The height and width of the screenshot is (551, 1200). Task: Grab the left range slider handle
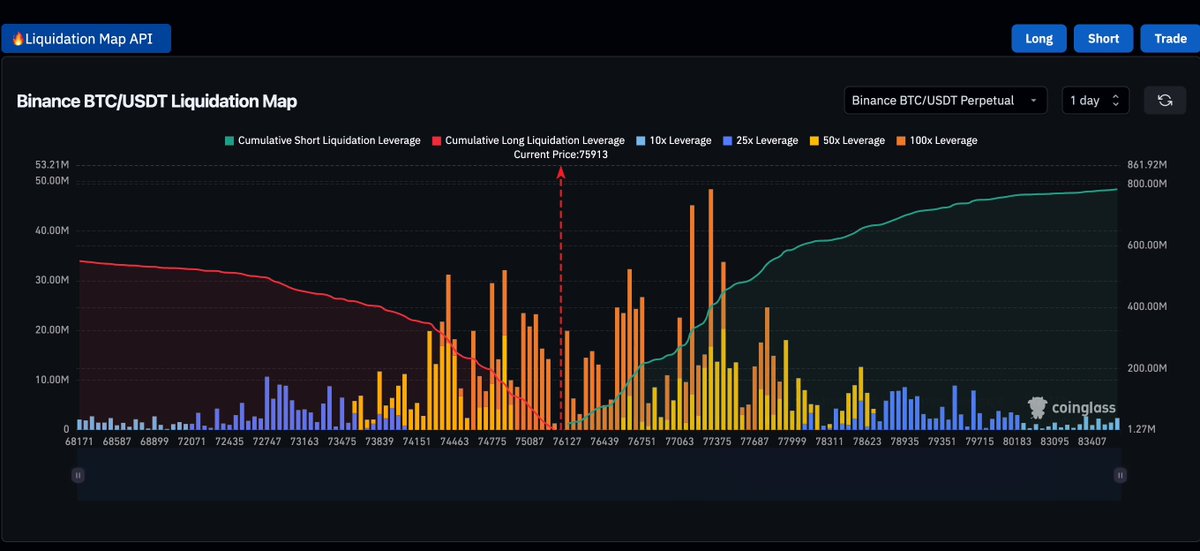click(x=78, y=475)
